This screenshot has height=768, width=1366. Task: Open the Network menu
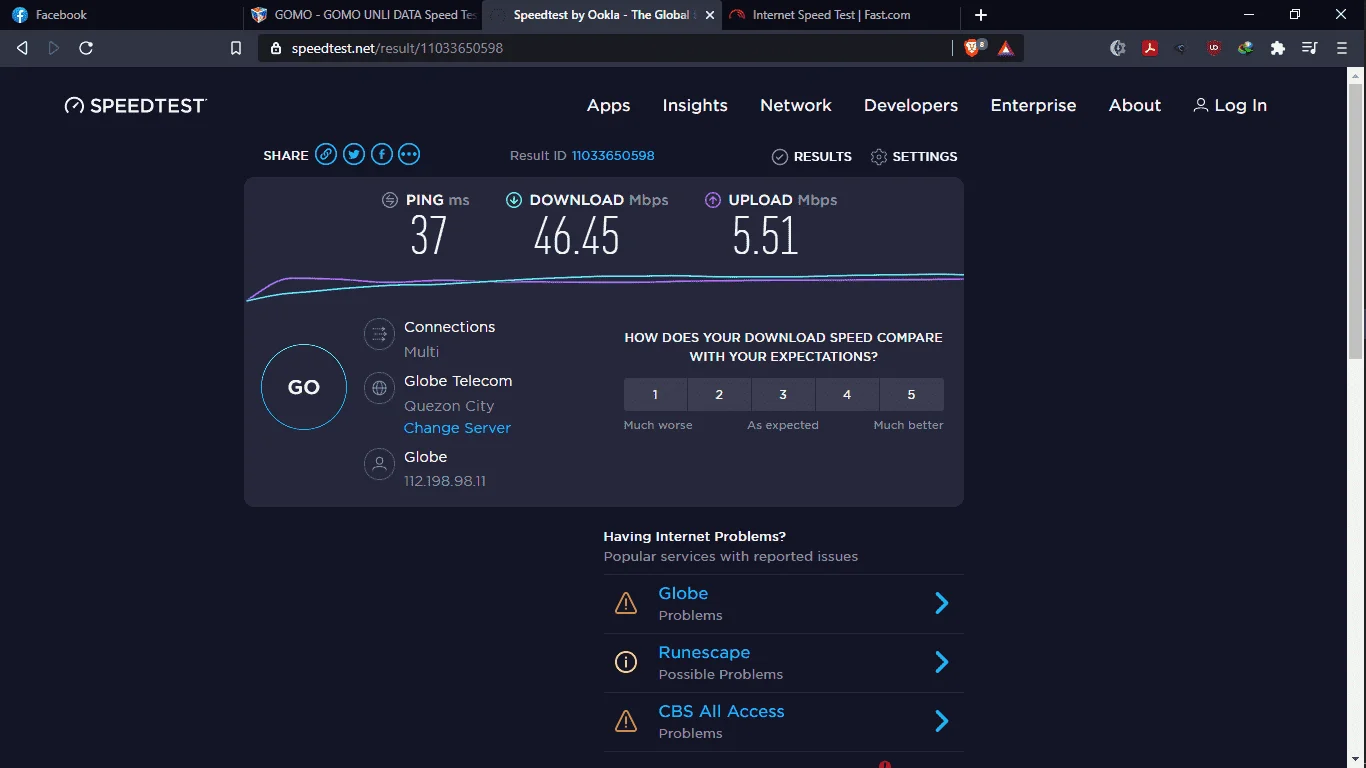[796, 106]
